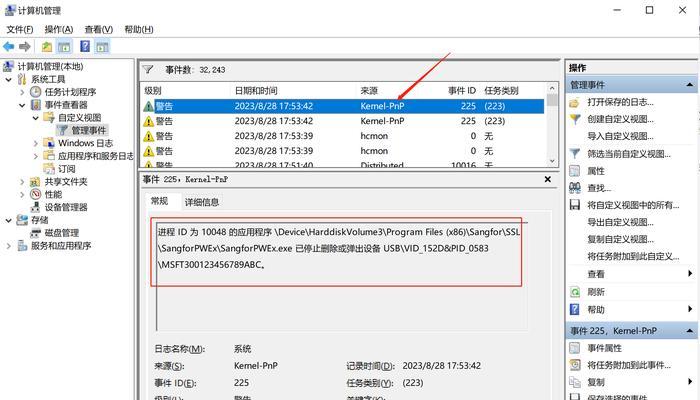Open the Help menu
Viewport: 700px width, 400px height.
pyautogui.click(x=139, y=29)
